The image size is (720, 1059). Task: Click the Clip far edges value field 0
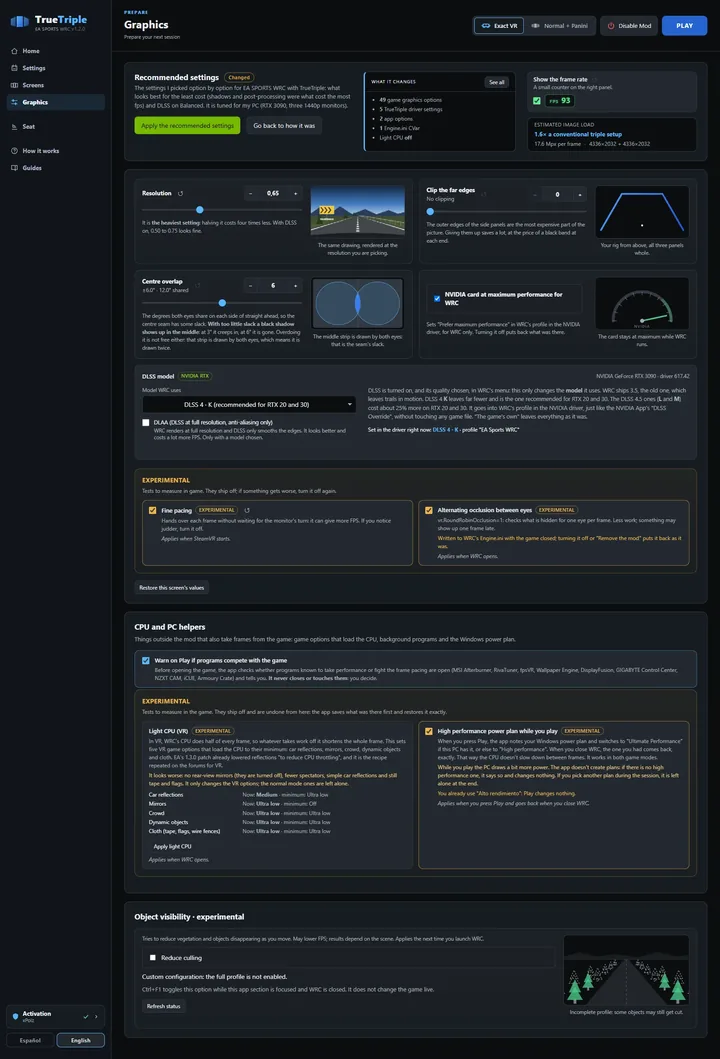click(557, 195)
